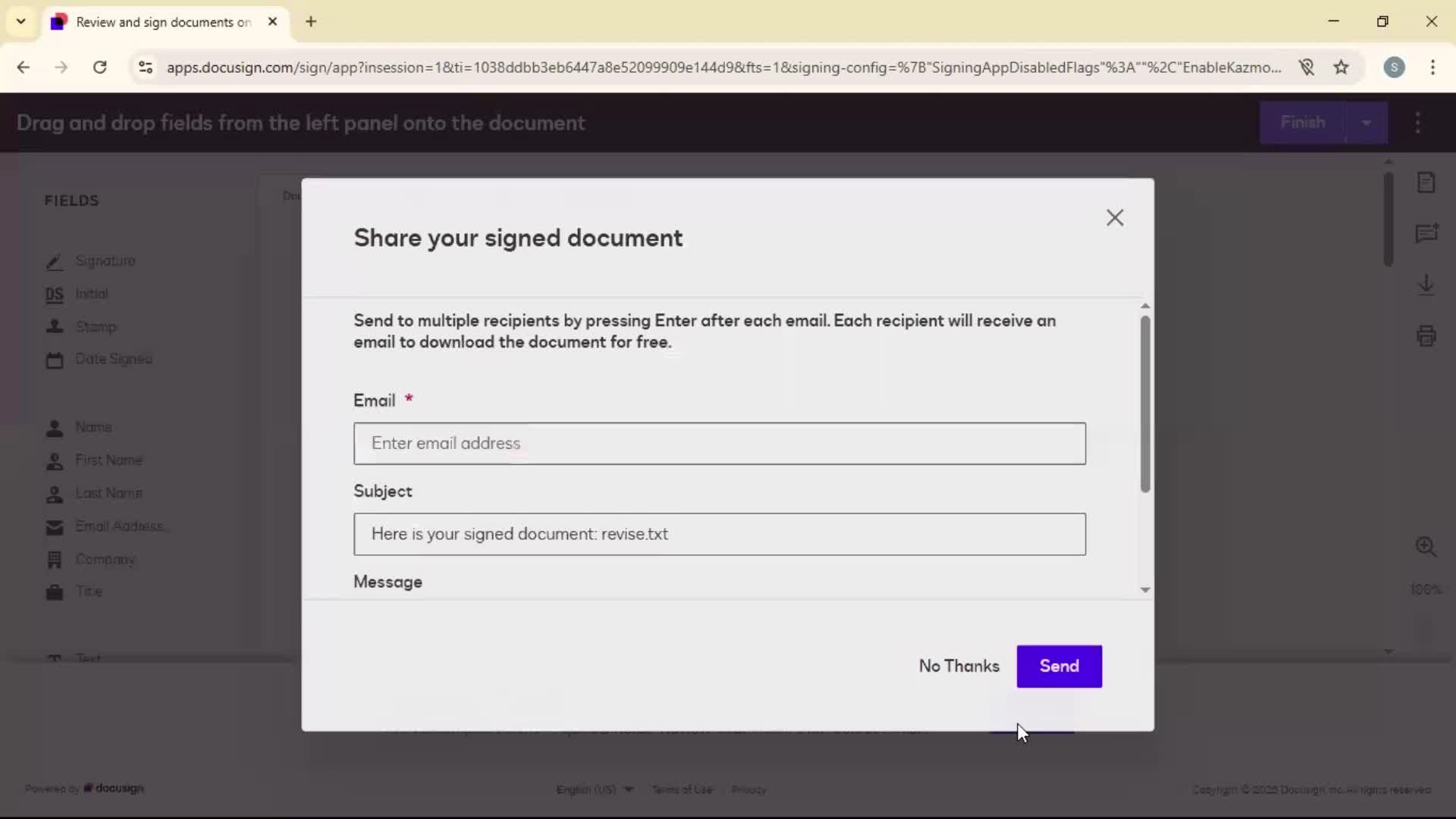Click the site information icon in address bar

click(x=146, y=67)
